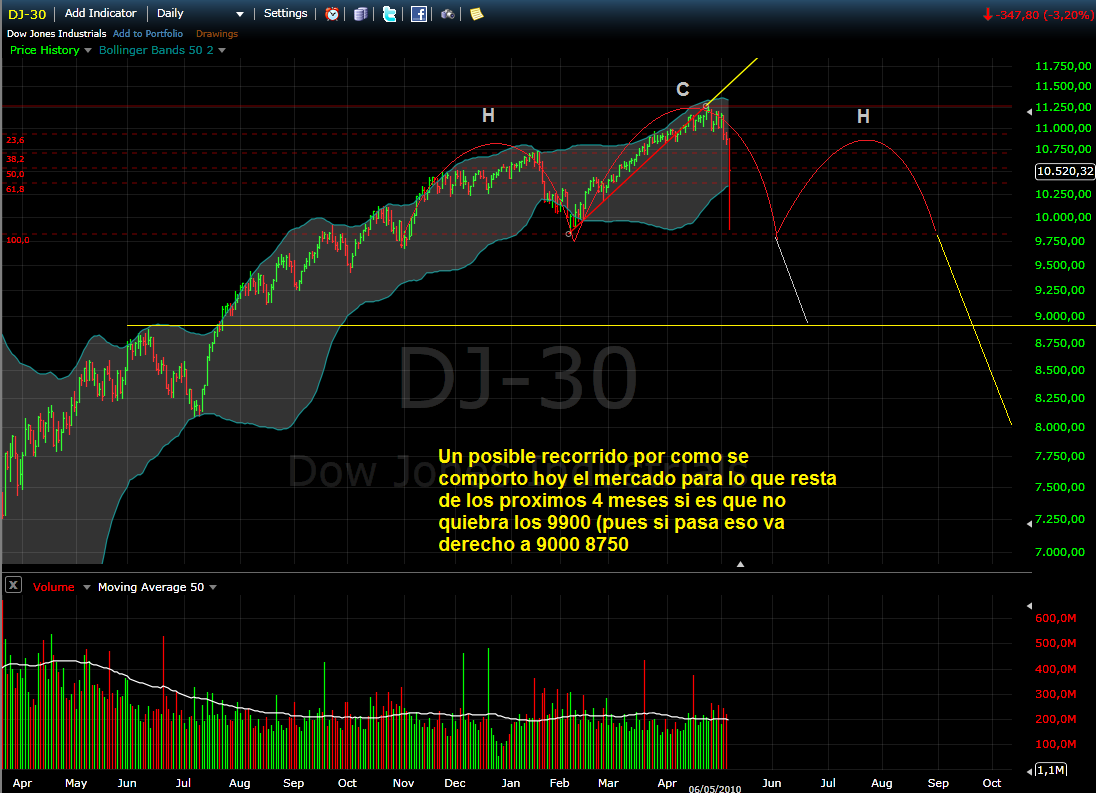
Task: Click the left-pointing marker beside 1,1M
Action: (1030, 771)
